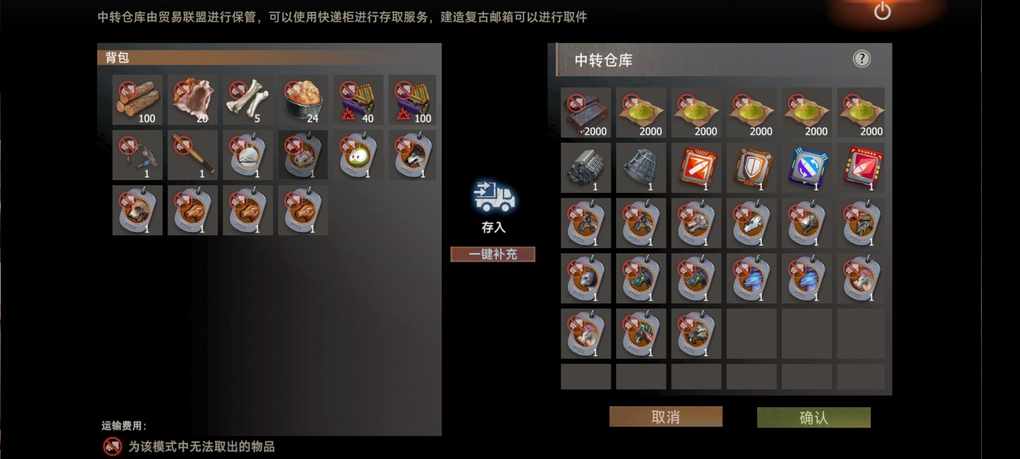This screenshot has width=1020, height=459.
Task: Select the yellow creature dog tag
Action: coord(358,155)
